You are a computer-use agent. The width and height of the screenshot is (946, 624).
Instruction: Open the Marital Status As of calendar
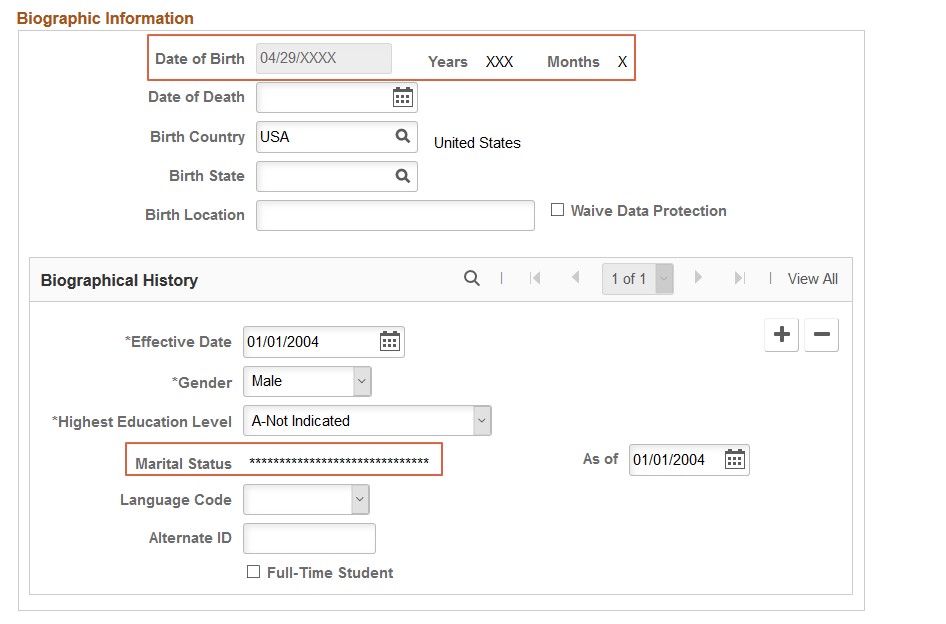735,460
